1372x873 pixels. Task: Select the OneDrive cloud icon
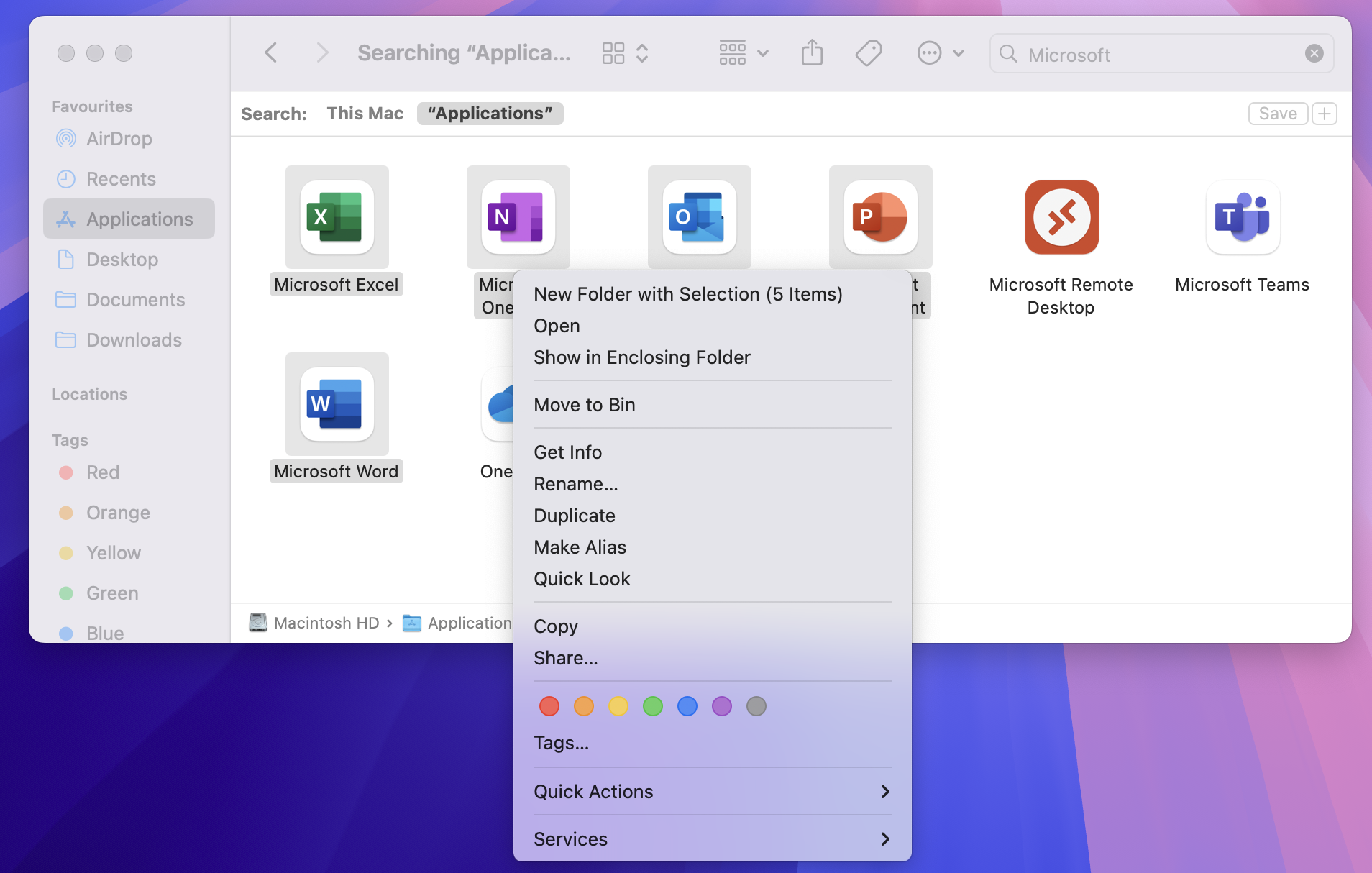[x=498, y=404]
